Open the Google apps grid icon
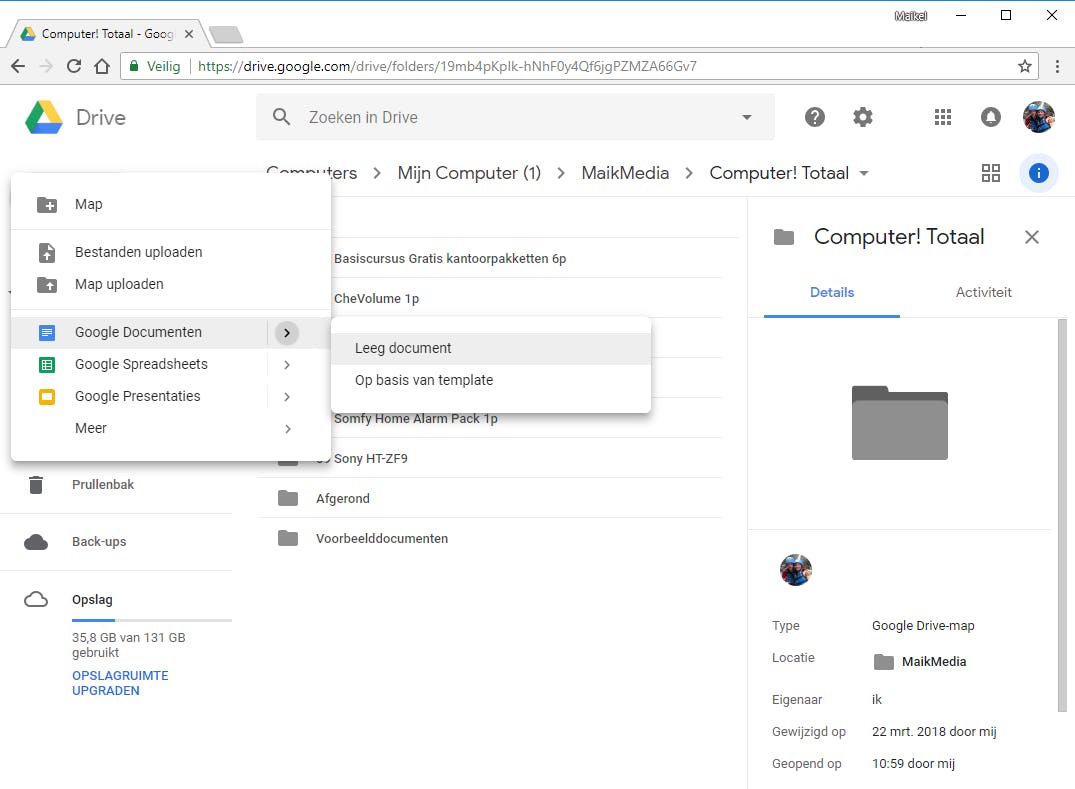1075x789 pixels. click(942, 117)
